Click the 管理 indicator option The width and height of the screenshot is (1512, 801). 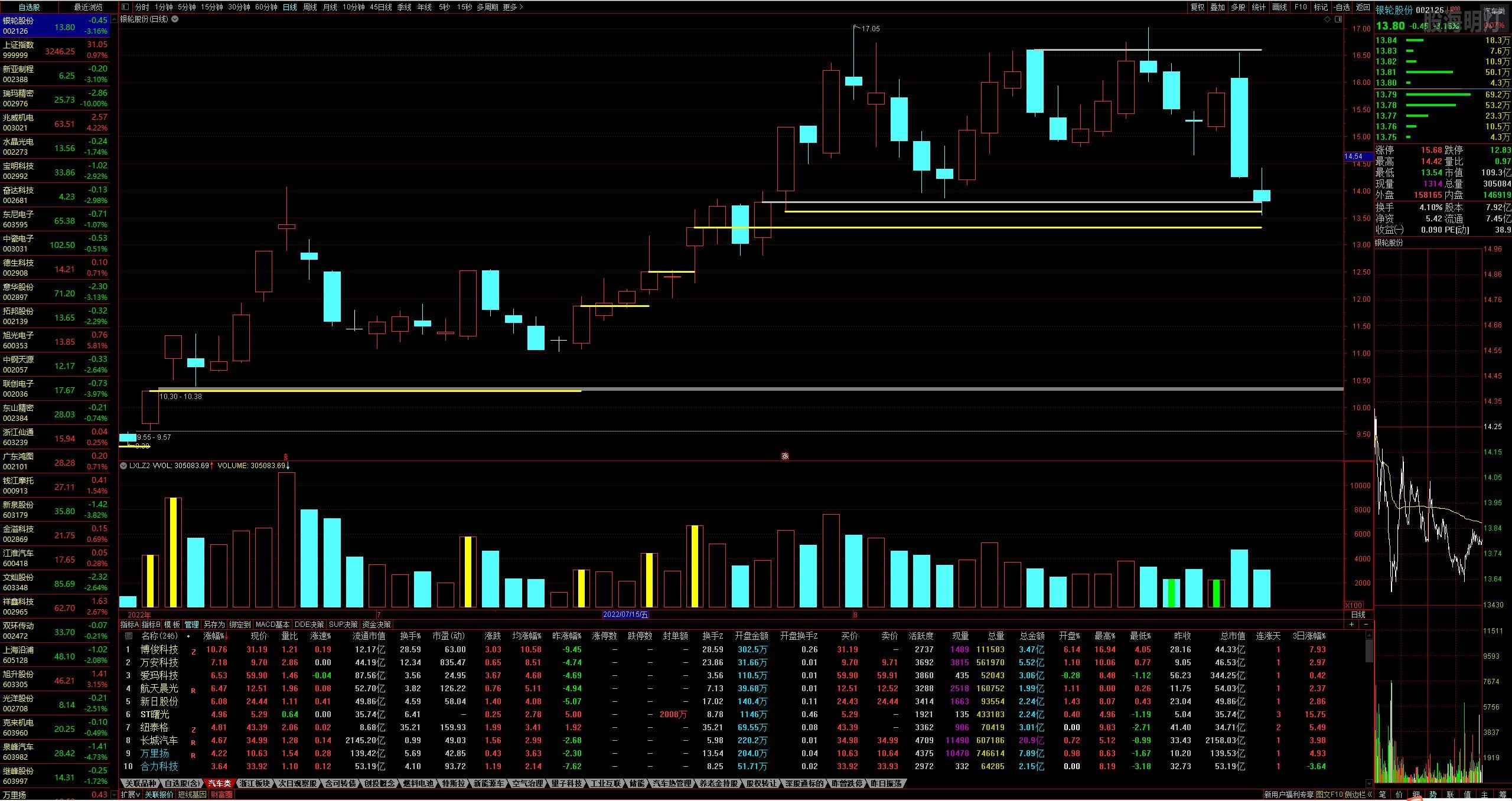click(x=192, y=625)
